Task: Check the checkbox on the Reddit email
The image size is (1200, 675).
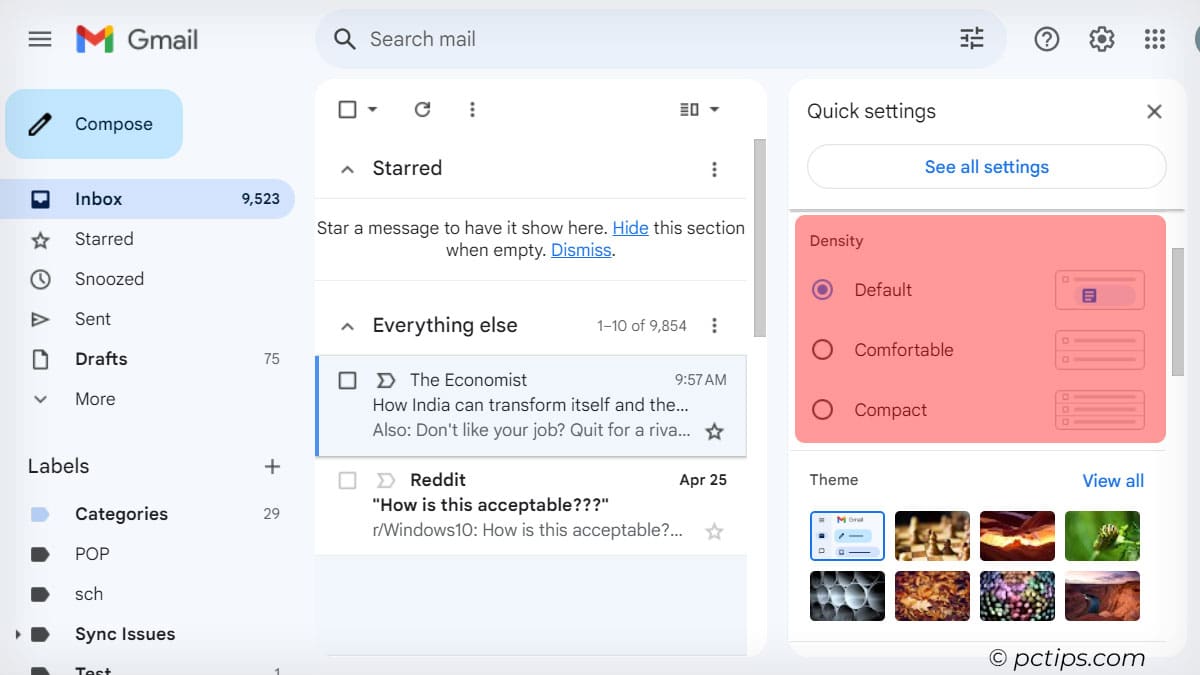Action: click(x=347, y=480)
